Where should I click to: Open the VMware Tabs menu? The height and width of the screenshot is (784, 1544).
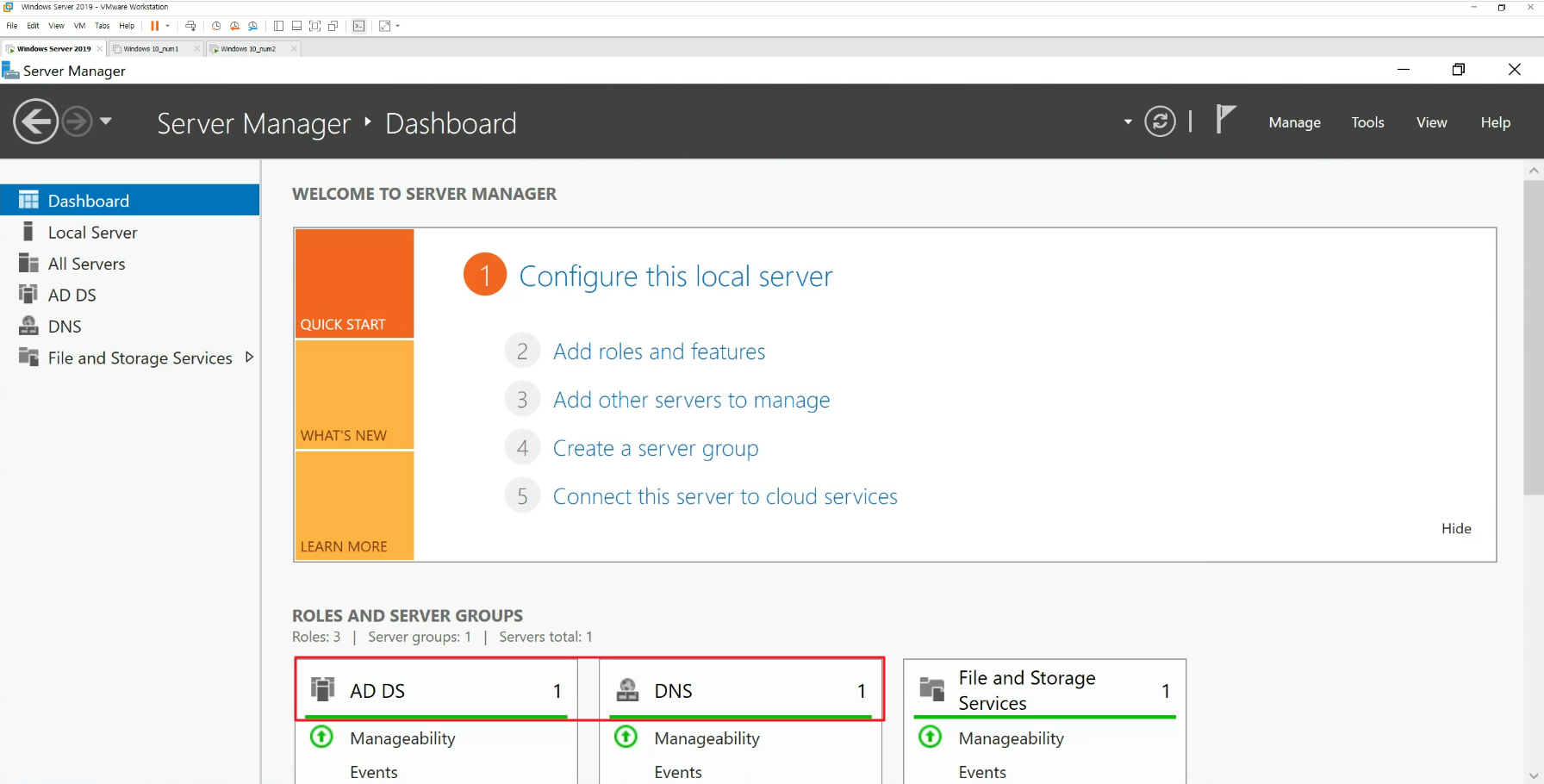[x=103, y=26]
